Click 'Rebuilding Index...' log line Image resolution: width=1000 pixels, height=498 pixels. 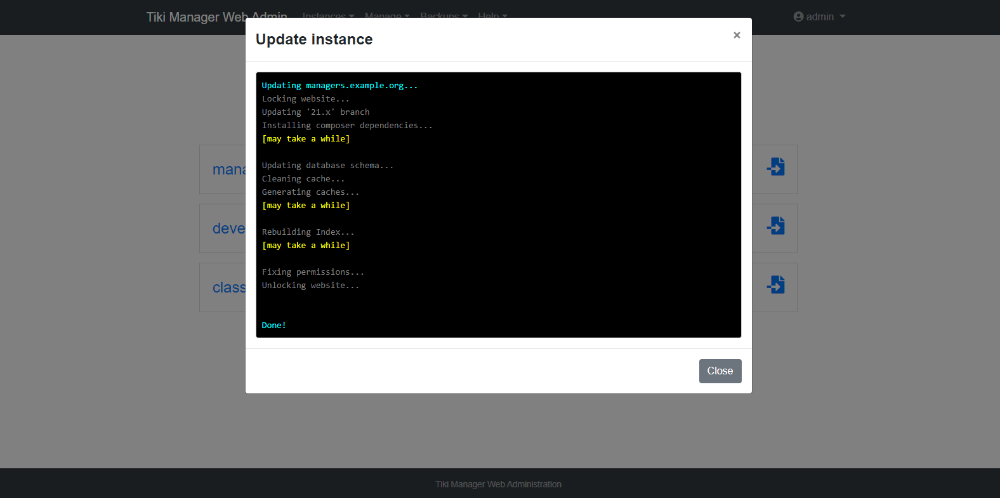point(308,232)
